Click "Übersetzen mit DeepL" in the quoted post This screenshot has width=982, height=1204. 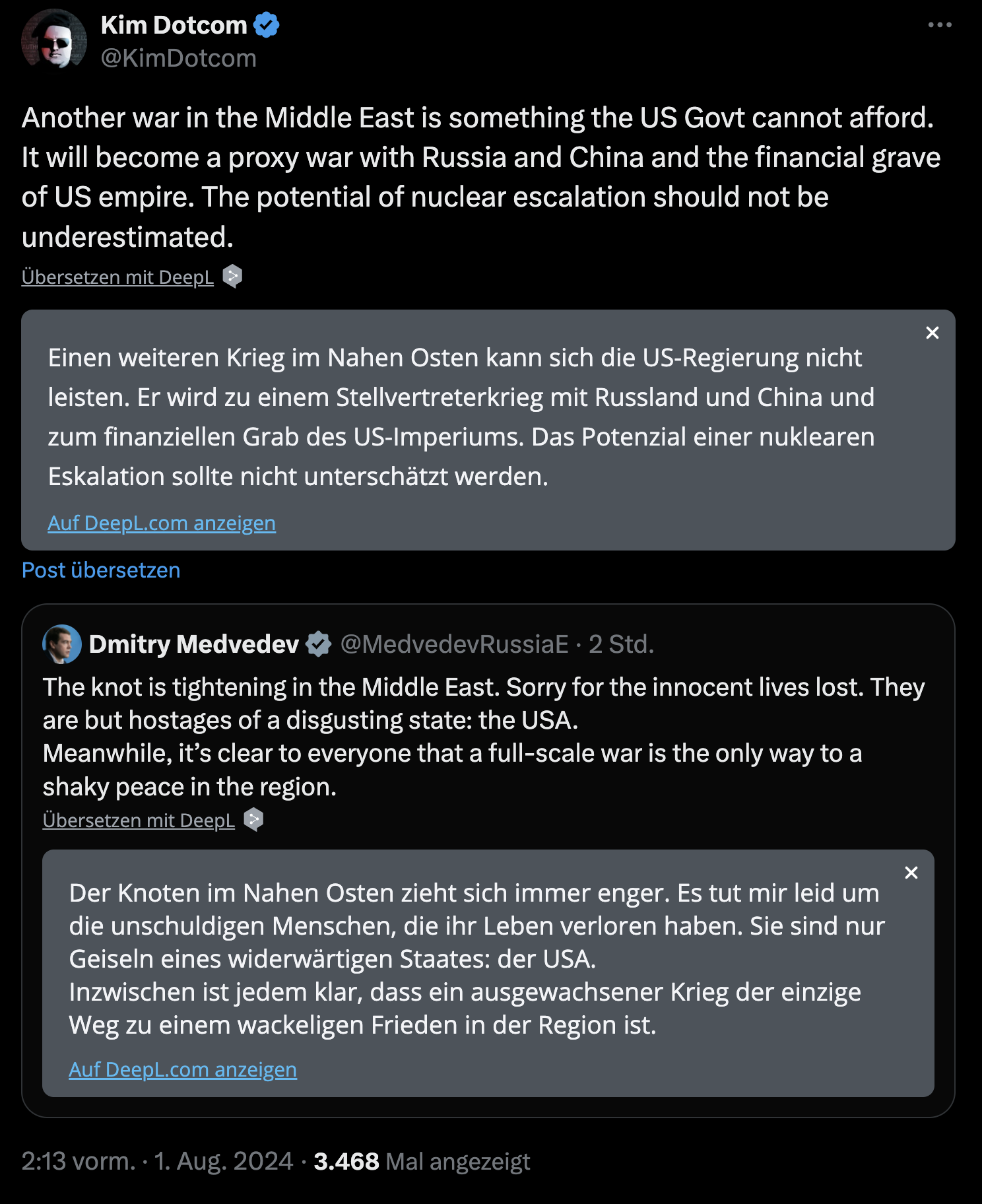[139, 820]
